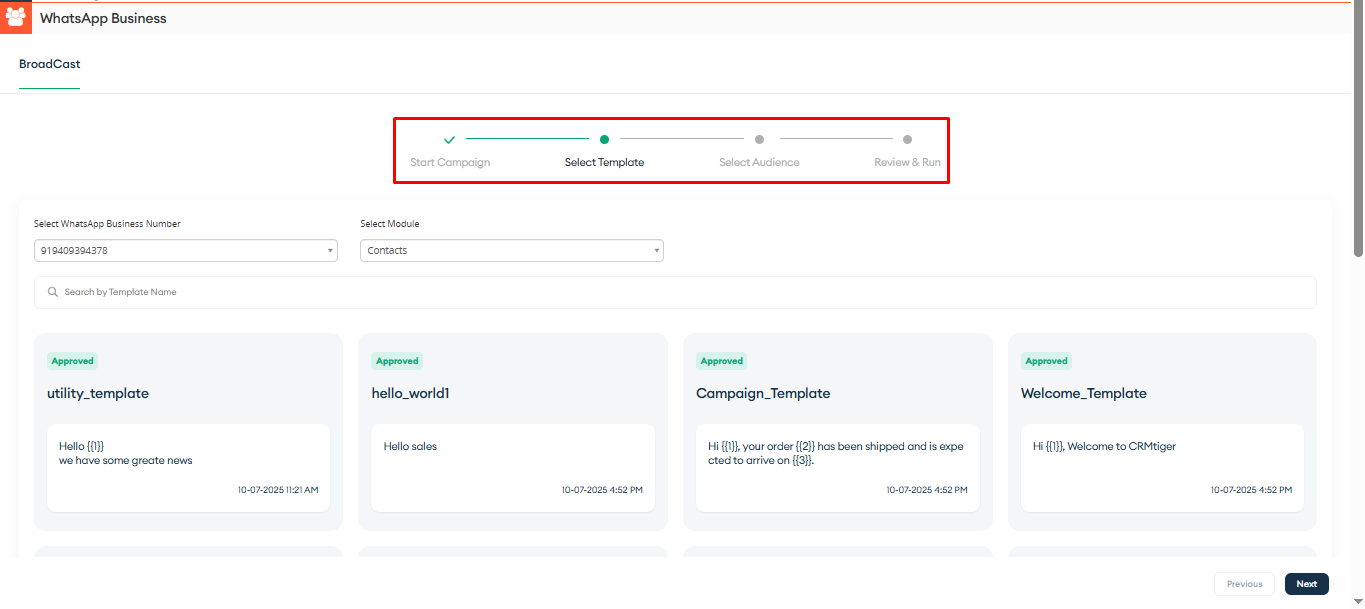The height and width of the screenshot is (609, 1365).
Task: Click the Previous button
Action: click(1244, 584)
